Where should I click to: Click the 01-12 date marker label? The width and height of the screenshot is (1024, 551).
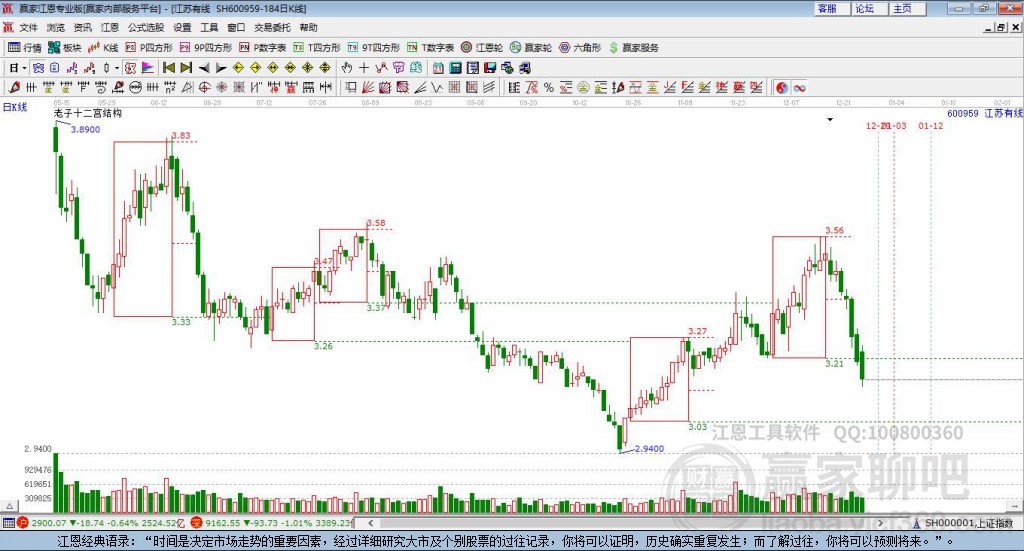(931, 125)
